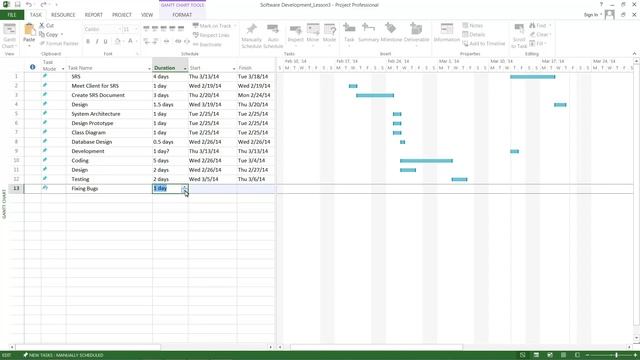Switch to the FORMAT ribbon tab
This screenshot has width=640, height=360.
click(x=182, y=15)
